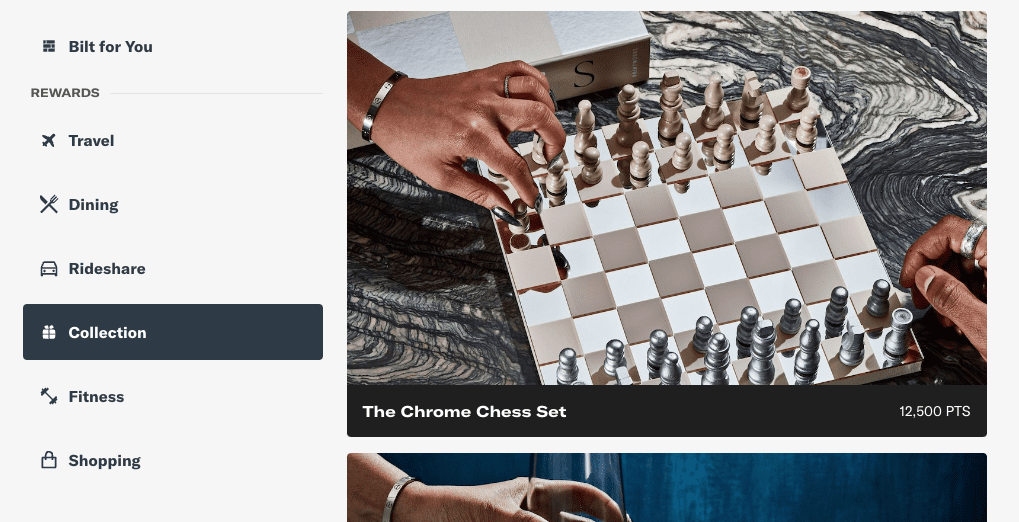Click the Rideshare car icon
The image size is (1019, 522).
[x=49, y=268]
